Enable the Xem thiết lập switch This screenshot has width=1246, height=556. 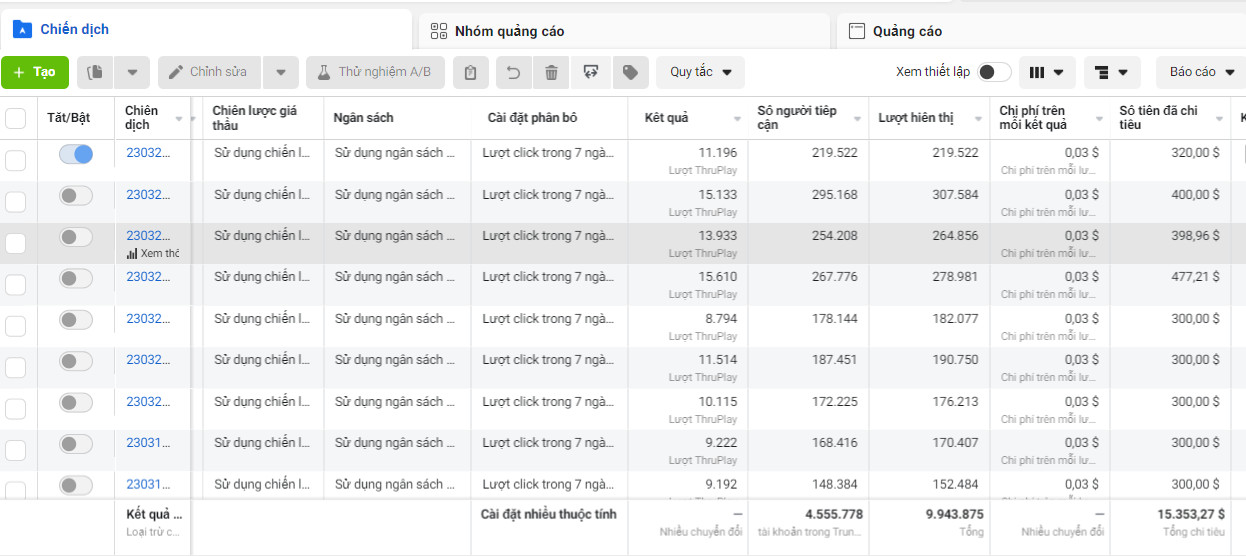point(994,72)
